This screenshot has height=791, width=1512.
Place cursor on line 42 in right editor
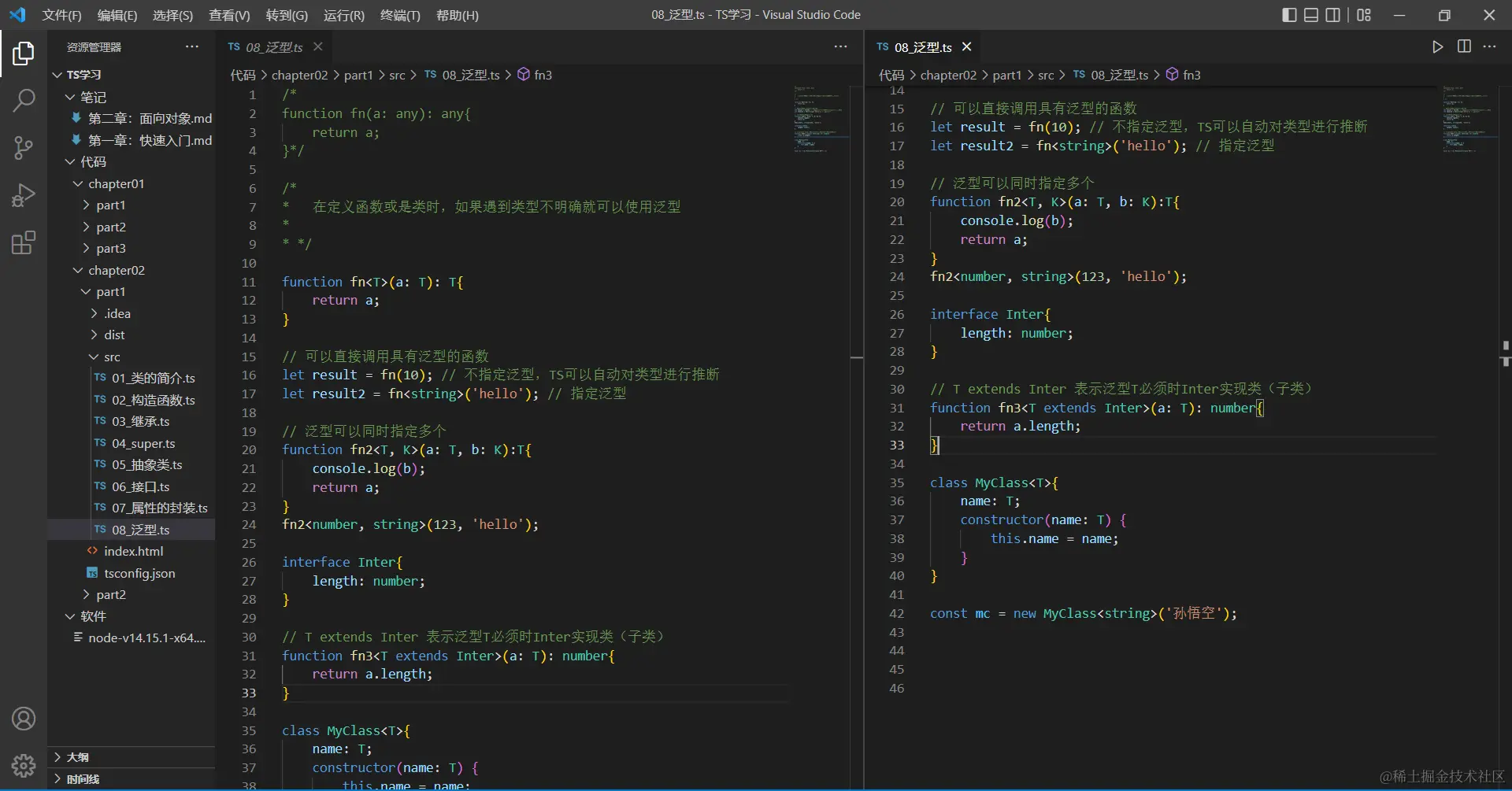[1083, 613]
